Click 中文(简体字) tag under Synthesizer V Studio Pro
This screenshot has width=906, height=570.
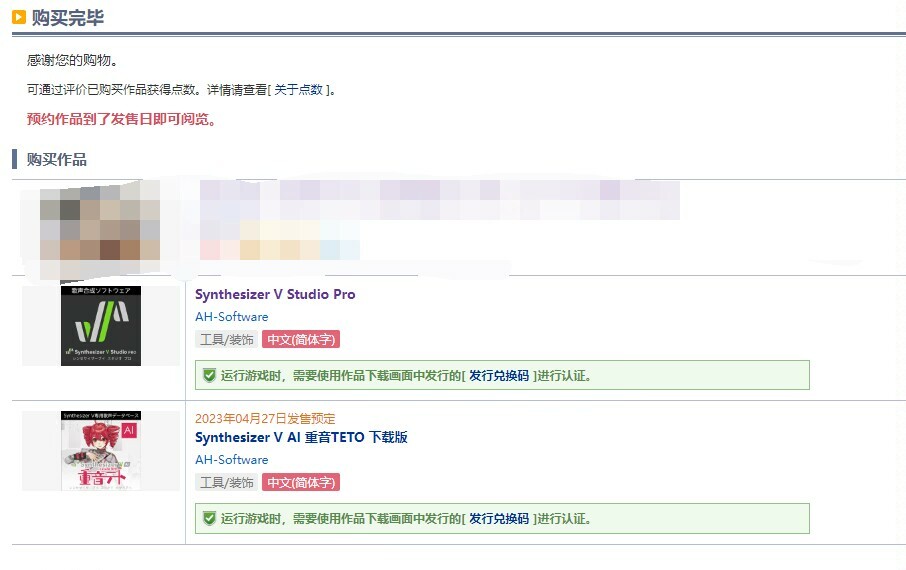pos(300,339)
